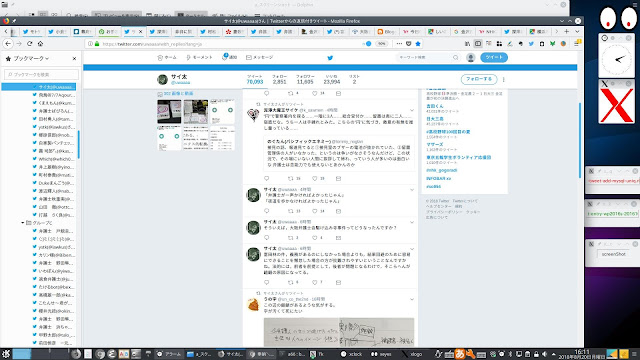The width and height of the screenshot is (640, 360).
Task: Expand options chevron on 国家大魔王サイケ retweet
Action: [412, 110]
